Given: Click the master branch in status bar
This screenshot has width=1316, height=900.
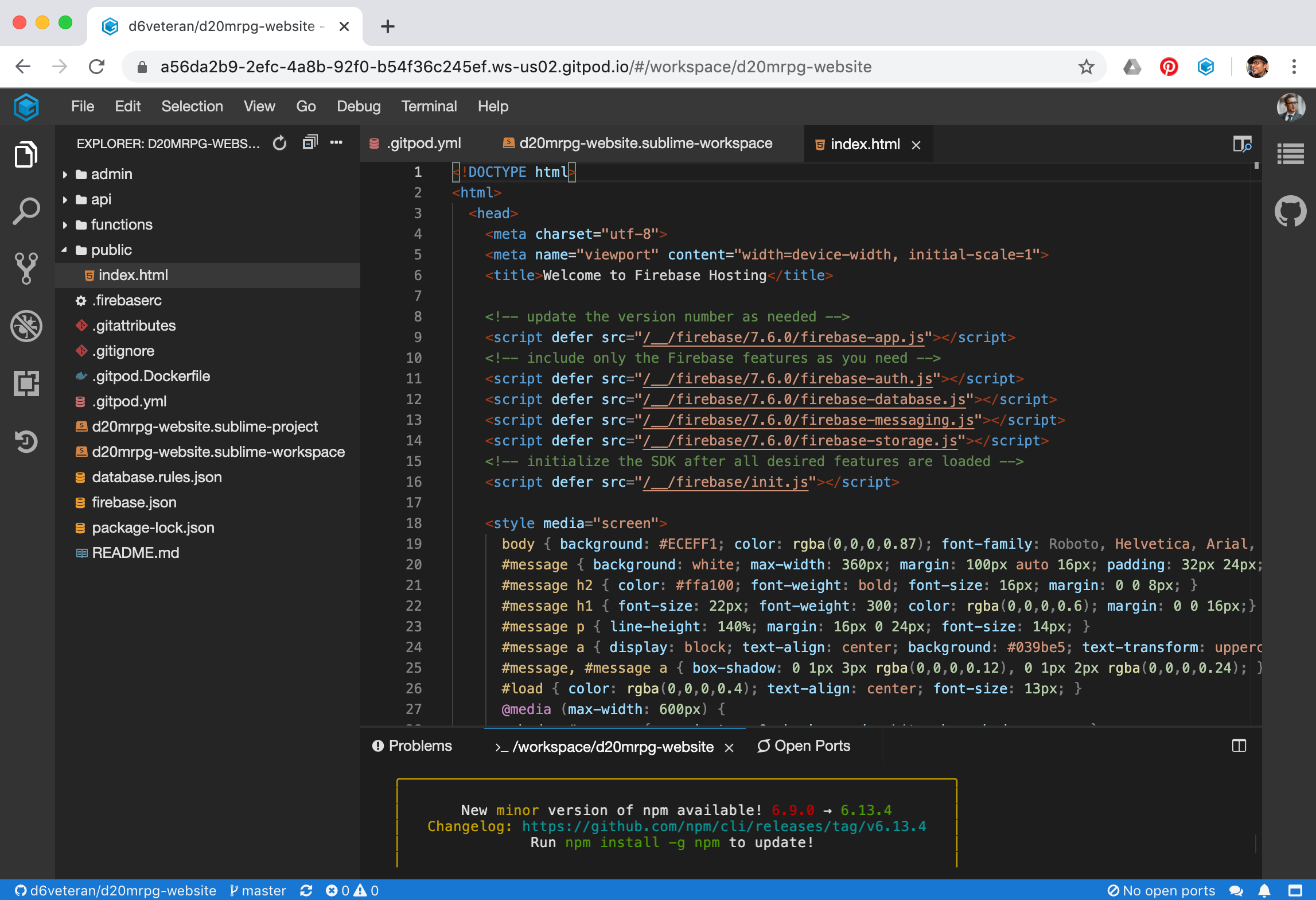Looking at the screenshot, I should pos(257,890).
